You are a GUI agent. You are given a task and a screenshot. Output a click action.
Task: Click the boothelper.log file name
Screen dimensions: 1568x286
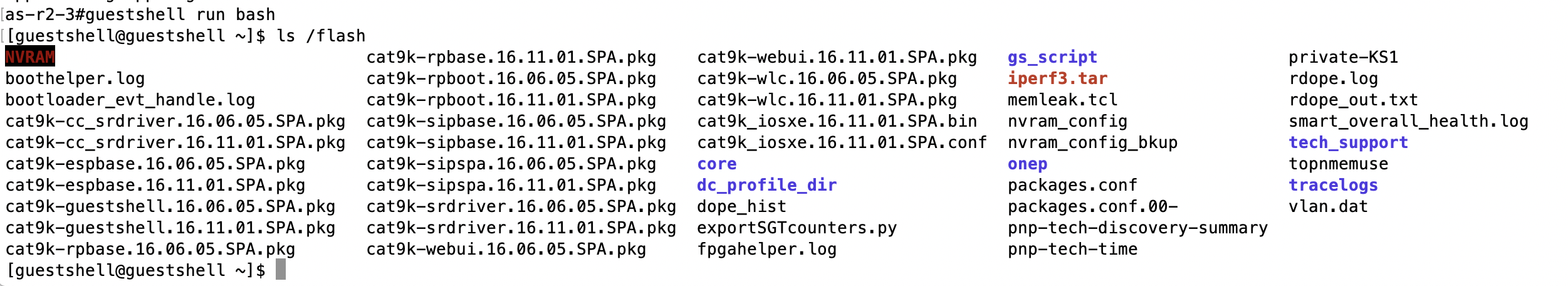pos(75,78)
